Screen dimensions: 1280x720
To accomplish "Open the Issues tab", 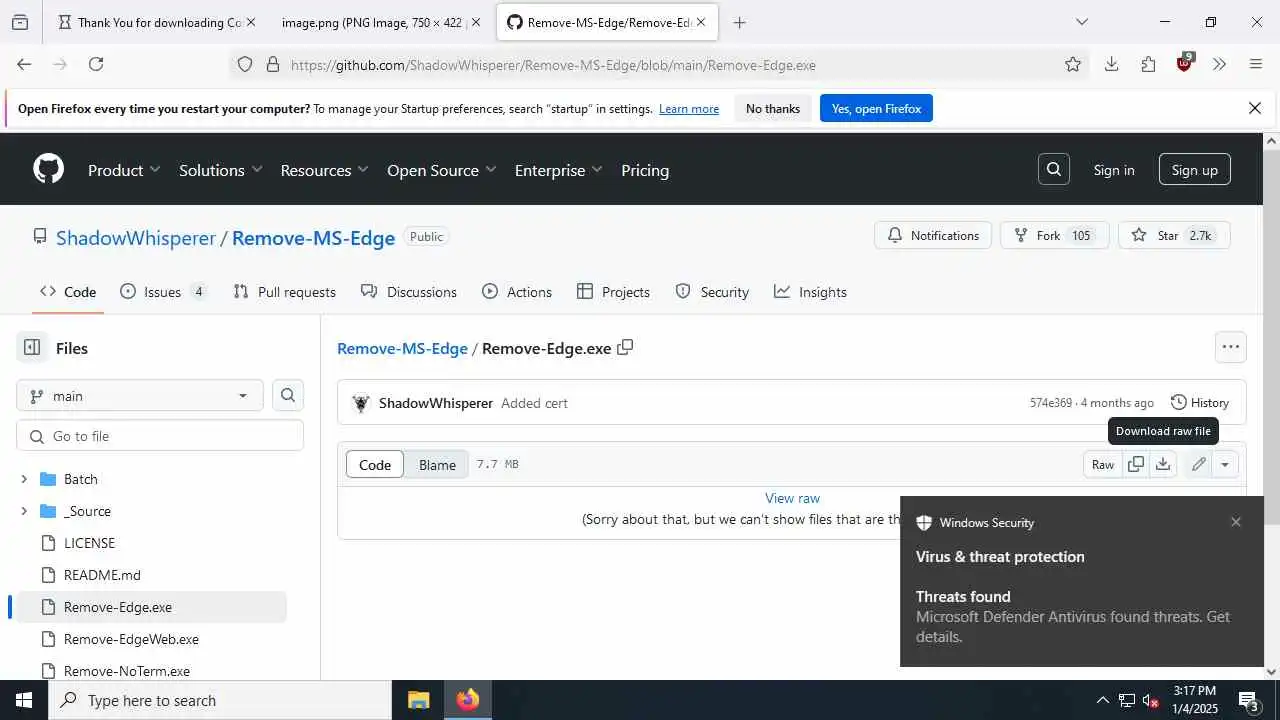I will click(x=163, y=292).
